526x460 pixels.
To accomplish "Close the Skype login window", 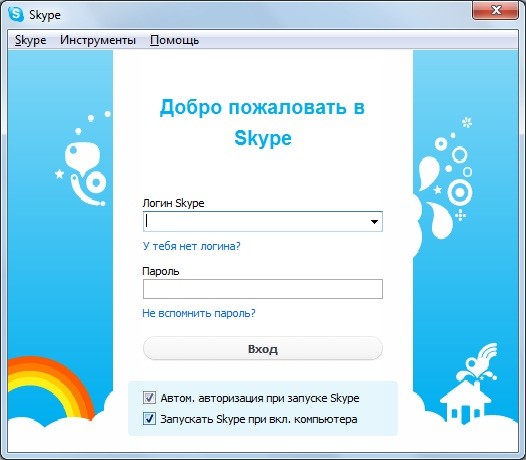I will 495,11.
